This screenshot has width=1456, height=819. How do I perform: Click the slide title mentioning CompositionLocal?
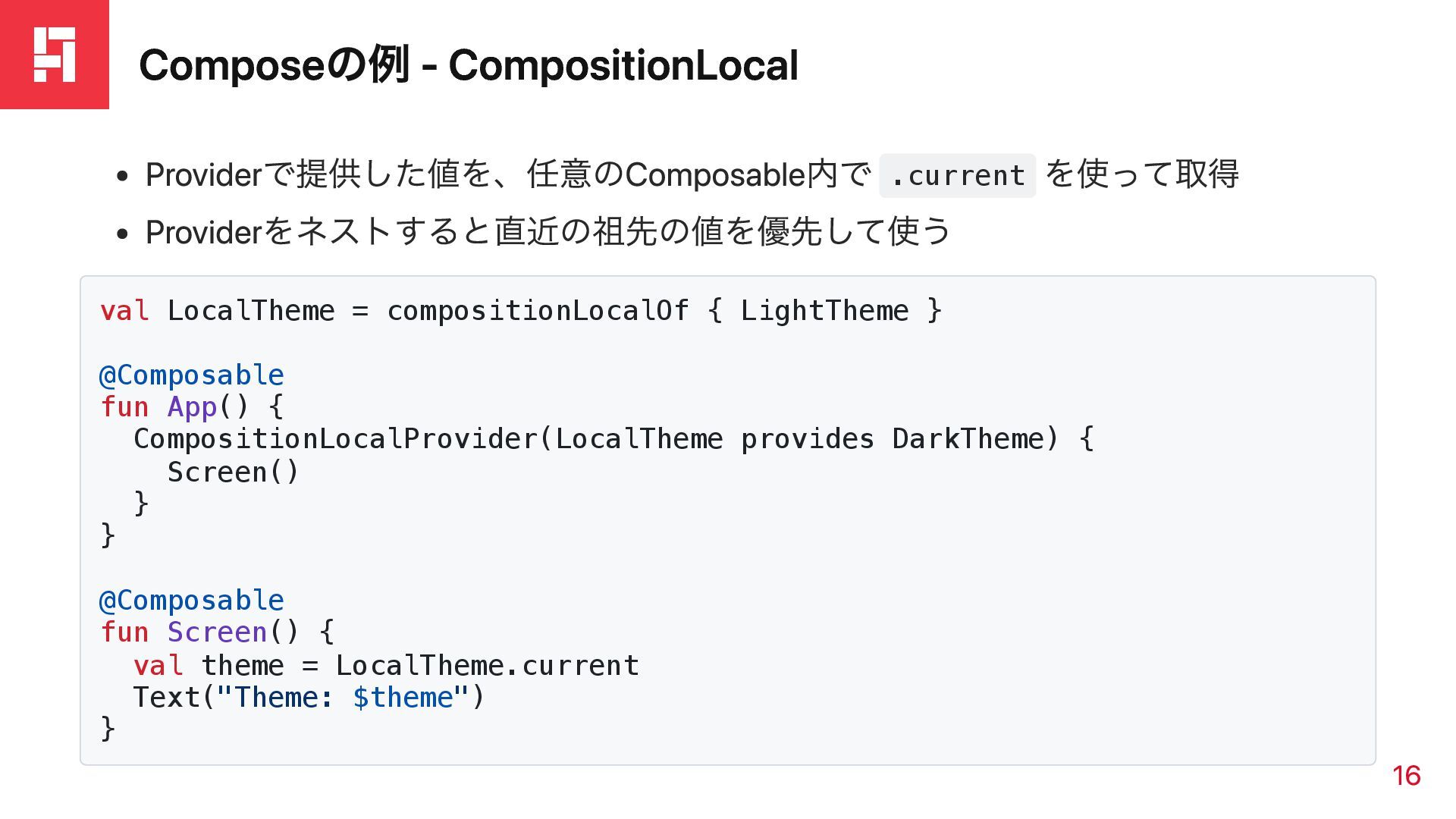(468, 65)
